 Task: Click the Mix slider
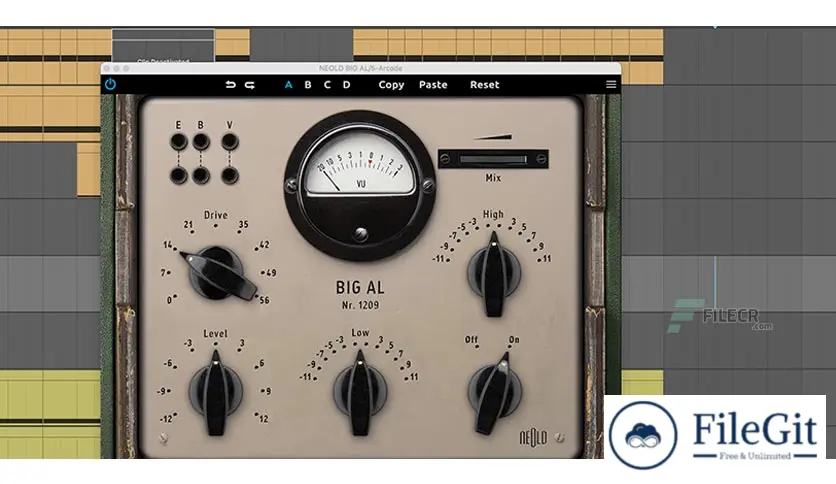tap(493, 159)
